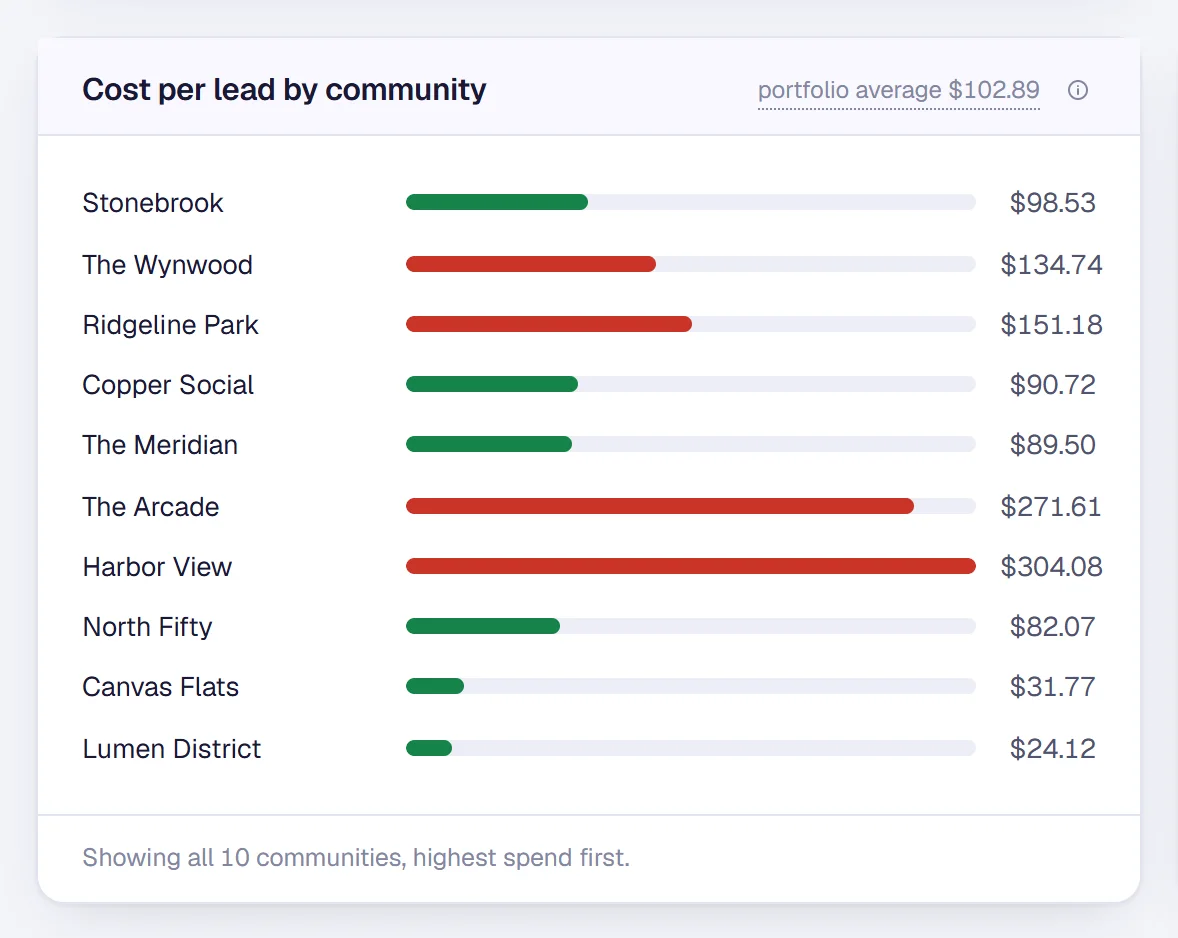Image resolution: width=1178 pixels, height=938 pixels.
Task: Click the info icon beside portfolio average
Action: tap(1077, 90)
